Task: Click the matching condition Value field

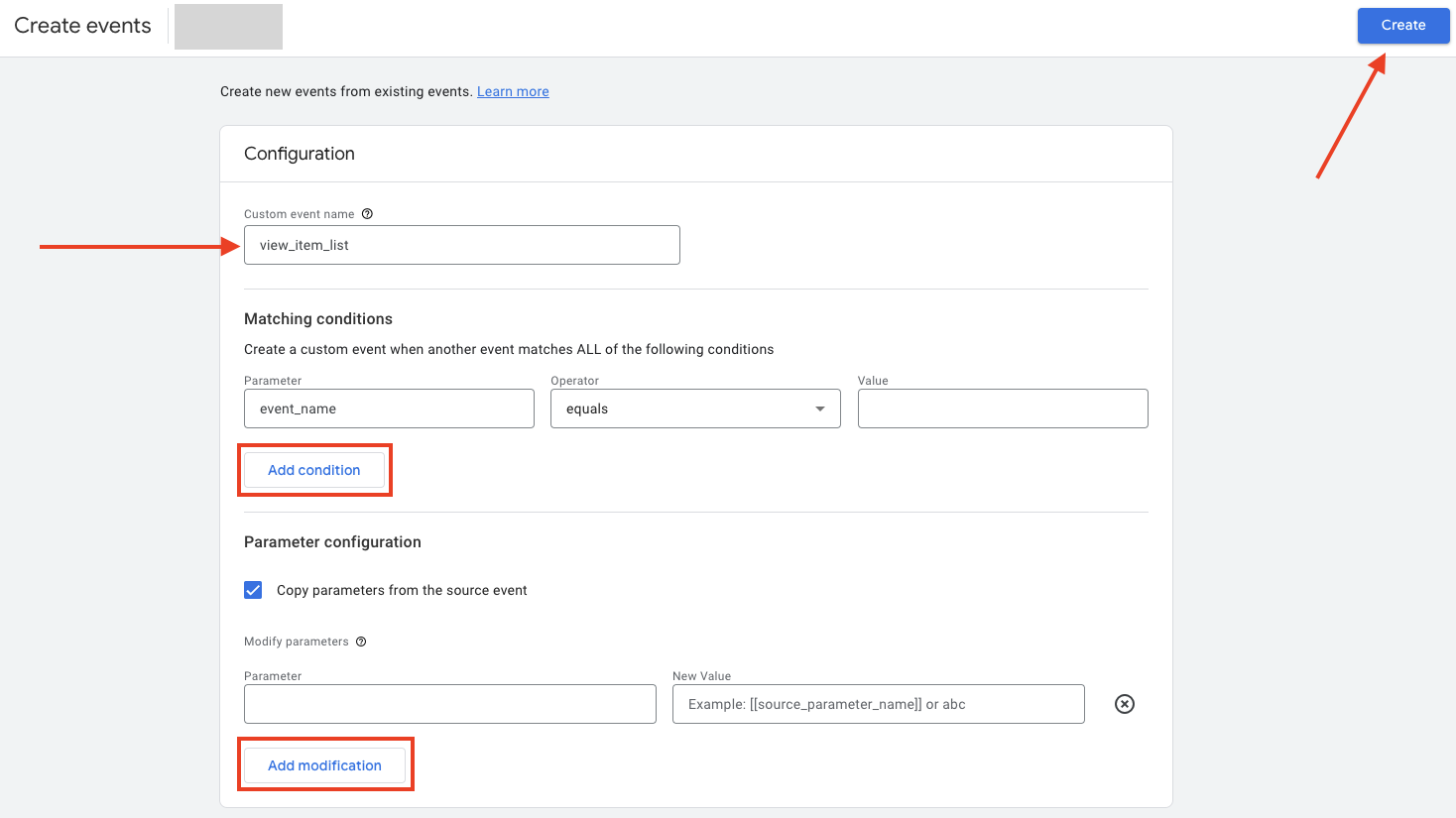Action: tap(1002, 409)
